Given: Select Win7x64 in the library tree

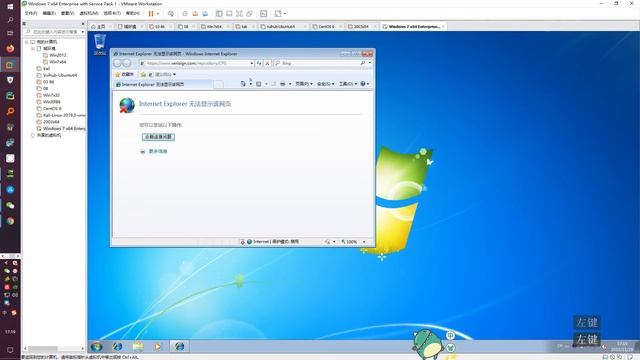Looking at the screenshot, I should click(x=58, y=62).
